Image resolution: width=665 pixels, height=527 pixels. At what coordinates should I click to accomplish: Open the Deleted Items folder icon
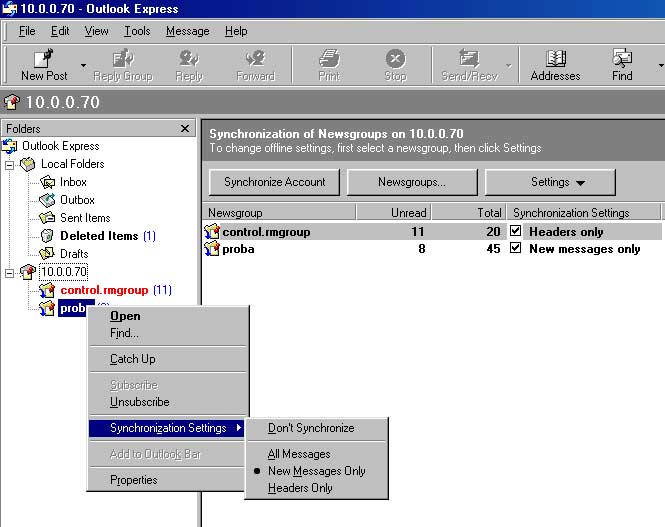[47, 236]
